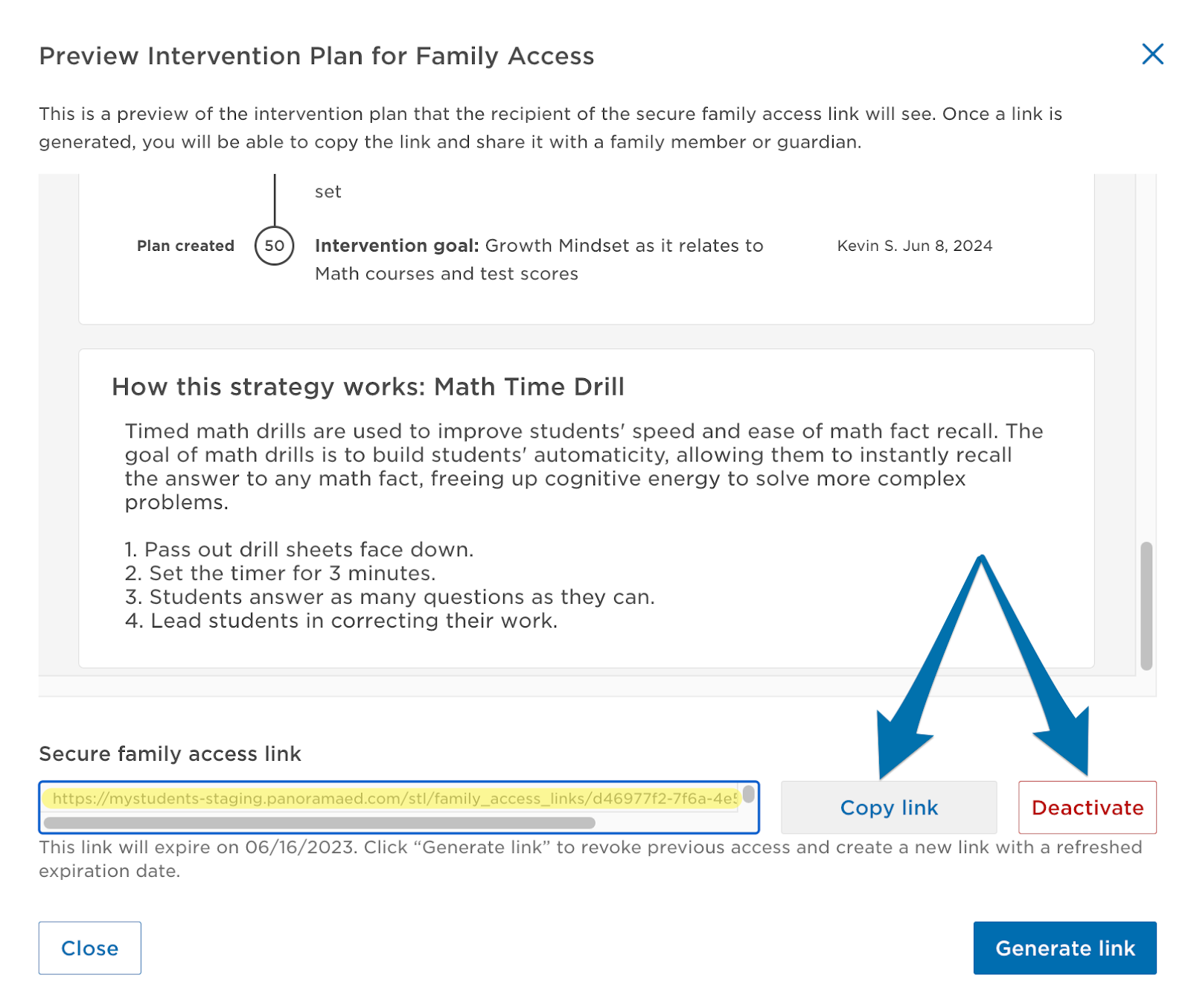The height and width of the screenshot is (1008, 1191).
Task: Click the circled 50 timeline marker
Action: [274, 246]
